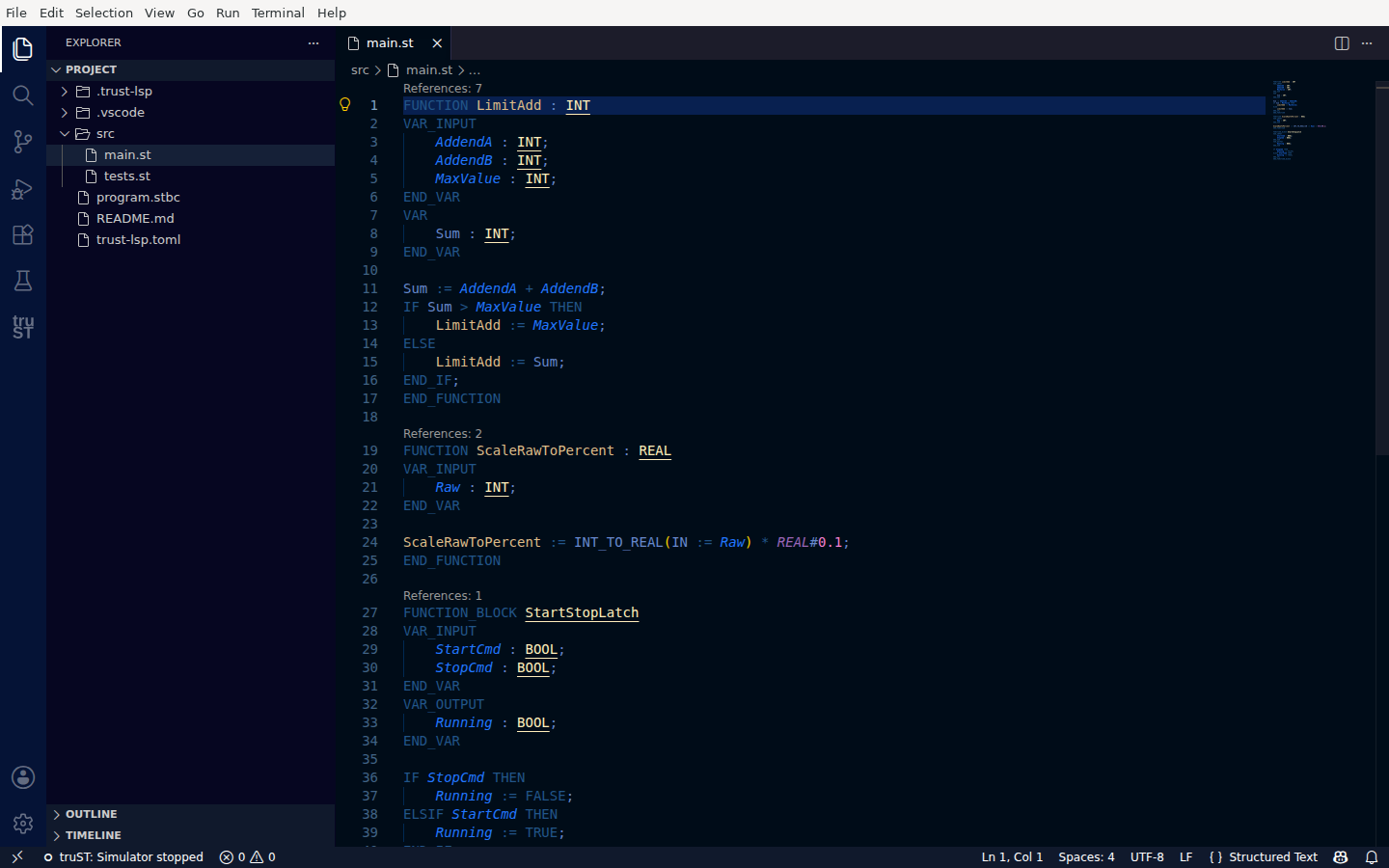
Task: Open the Selection menu
Action: [x=104, y=13]
